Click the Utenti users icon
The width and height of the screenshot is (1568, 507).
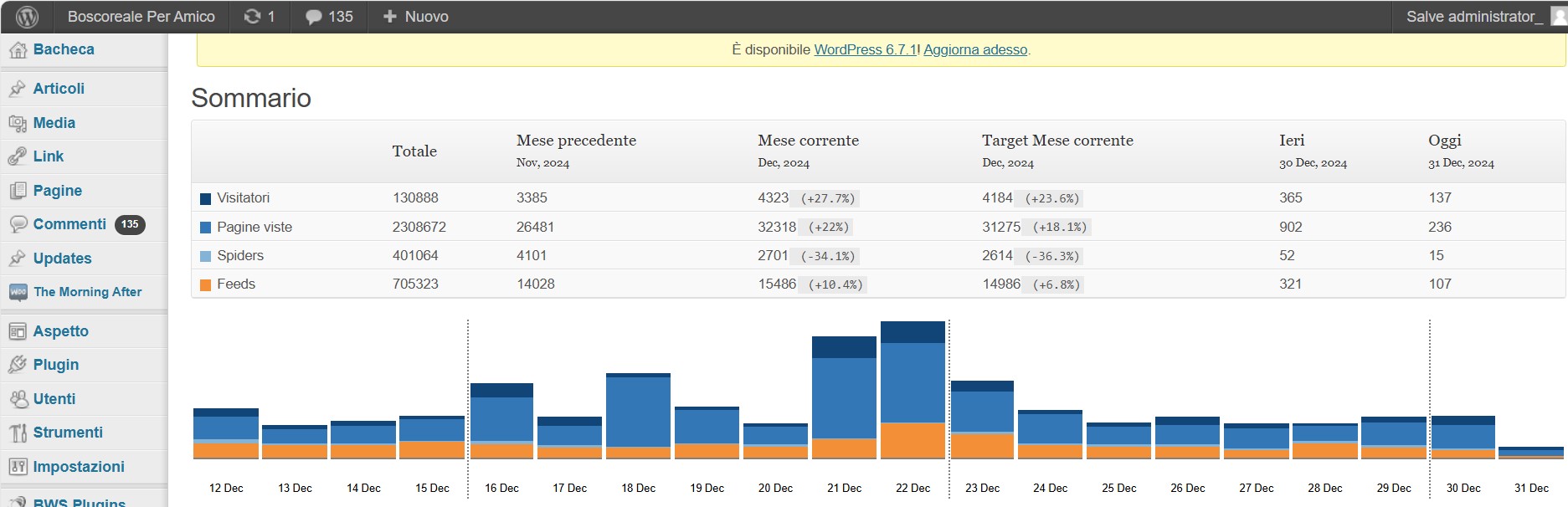click(x=18, y=399)
